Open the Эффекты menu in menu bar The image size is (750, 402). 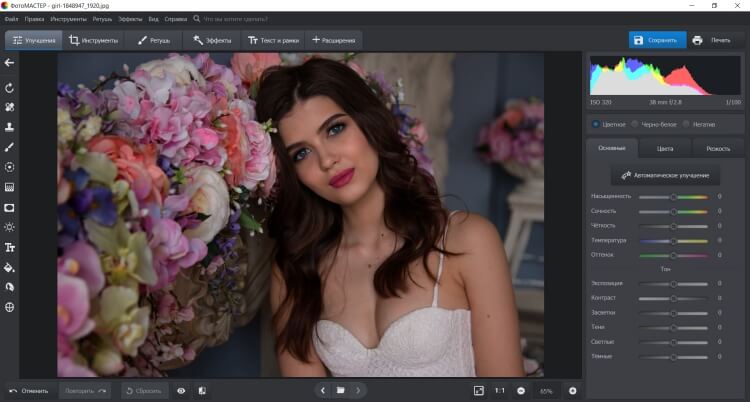pos(130,19)
